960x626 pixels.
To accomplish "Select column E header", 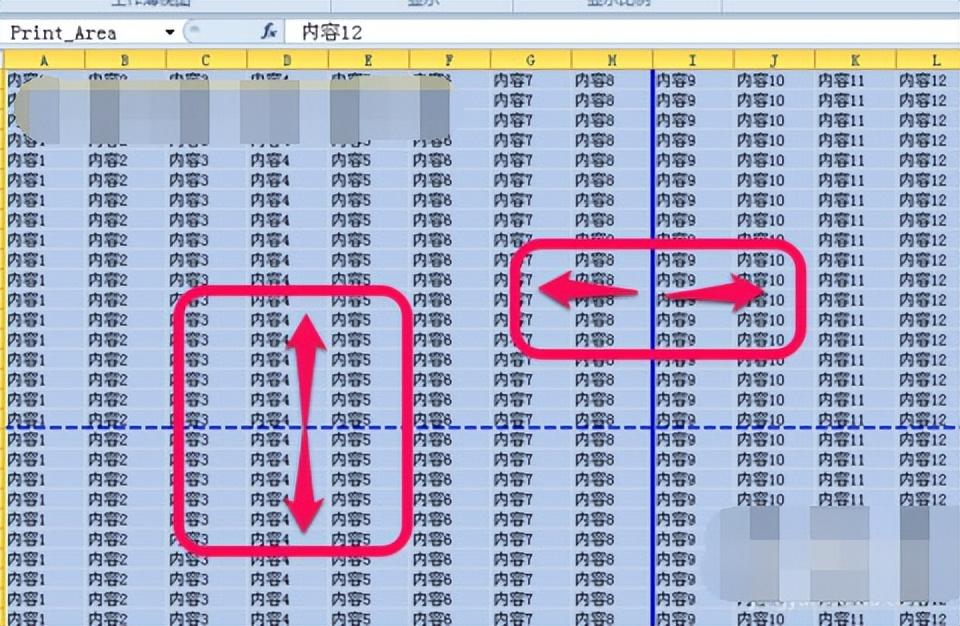I will [368, 60].
